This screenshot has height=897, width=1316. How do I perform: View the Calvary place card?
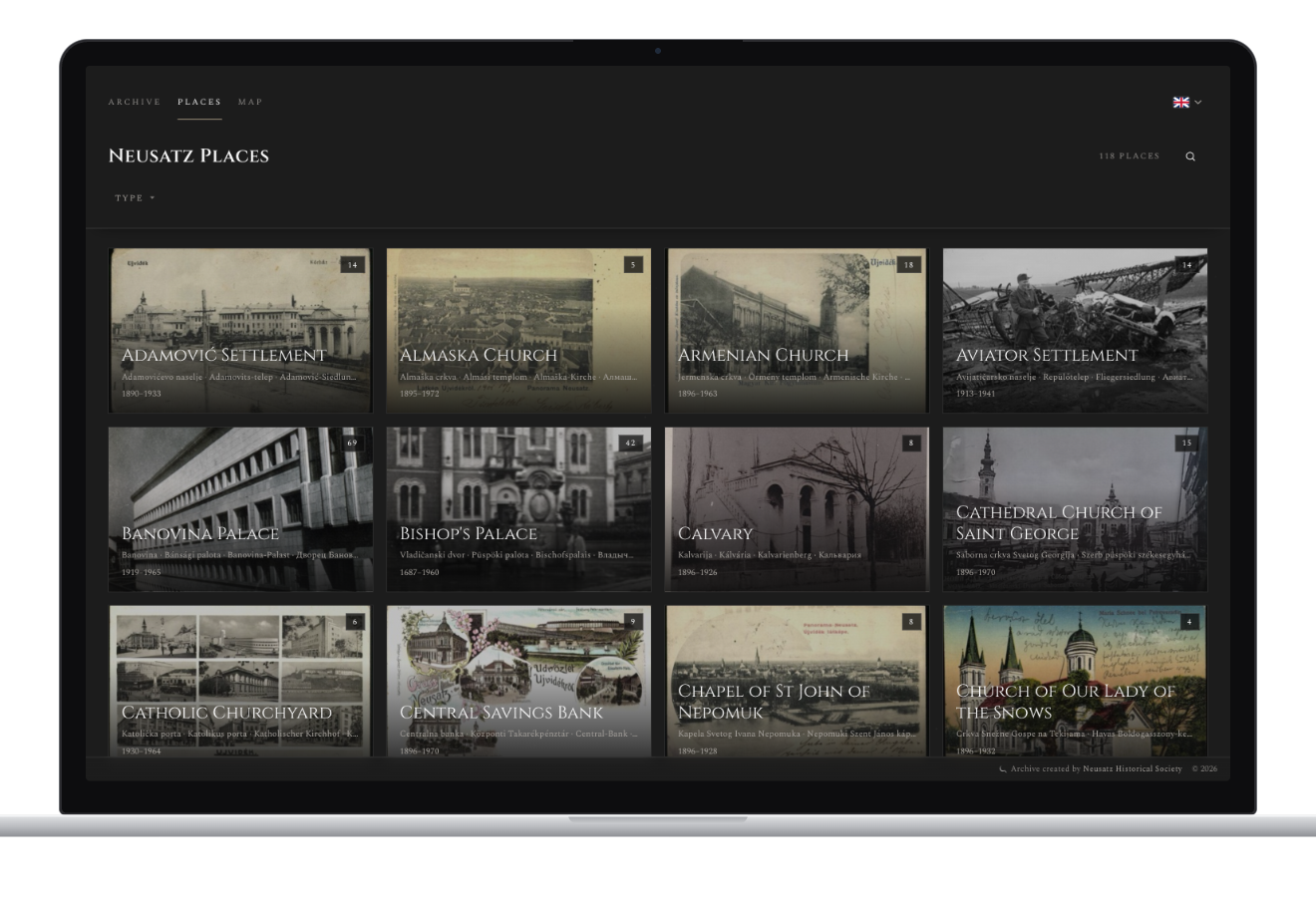pyautogui.click(x=797, y=509)
